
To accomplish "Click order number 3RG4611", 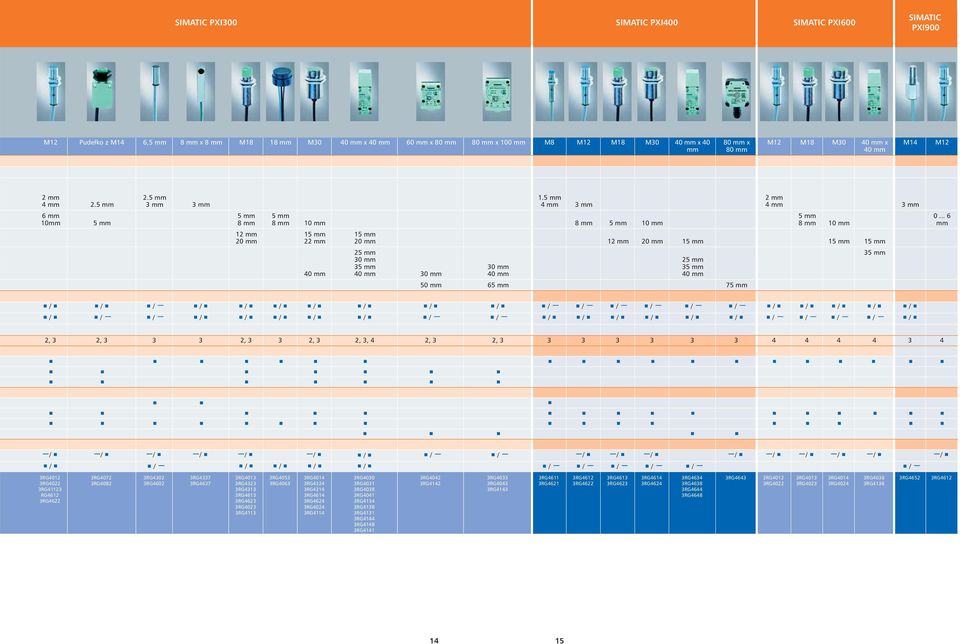I will 549,477.
